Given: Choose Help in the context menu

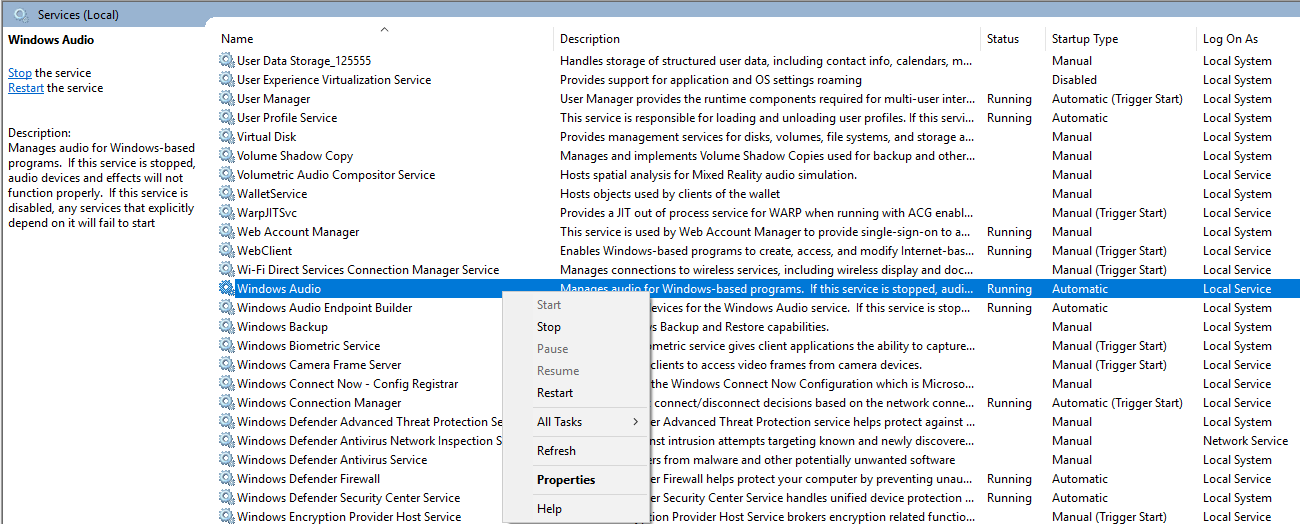Looking at the screenshot, I should click(549, 509).
